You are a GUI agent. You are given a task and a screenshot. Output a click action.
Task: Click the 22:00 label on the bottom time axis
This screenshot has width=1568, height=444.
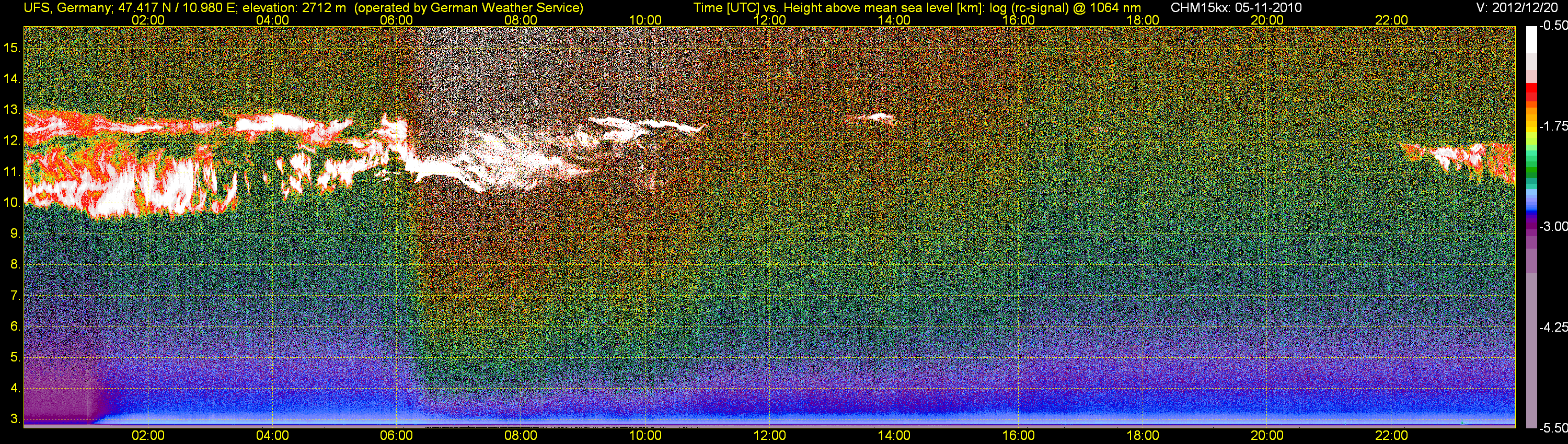click(x=1391, y=436)
